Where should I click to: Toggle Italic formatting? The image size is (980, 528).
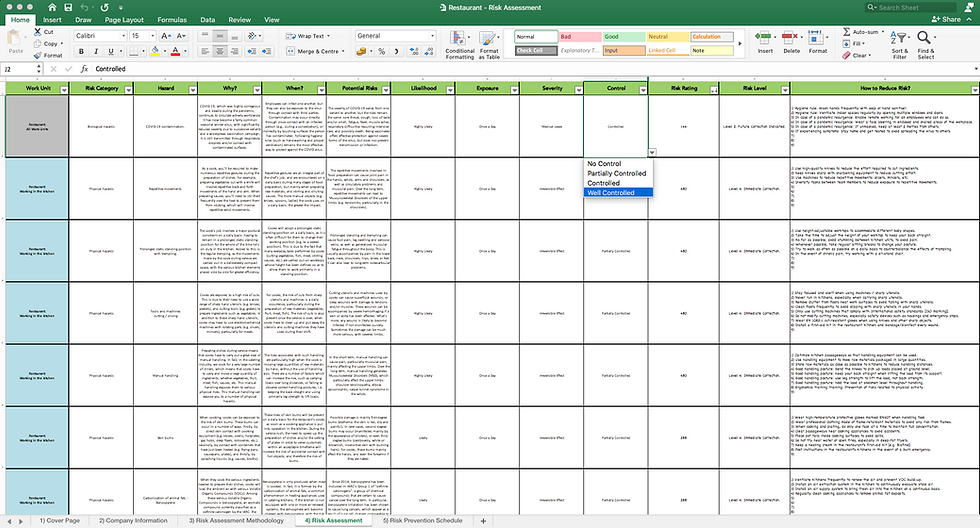tap(96, 51)
